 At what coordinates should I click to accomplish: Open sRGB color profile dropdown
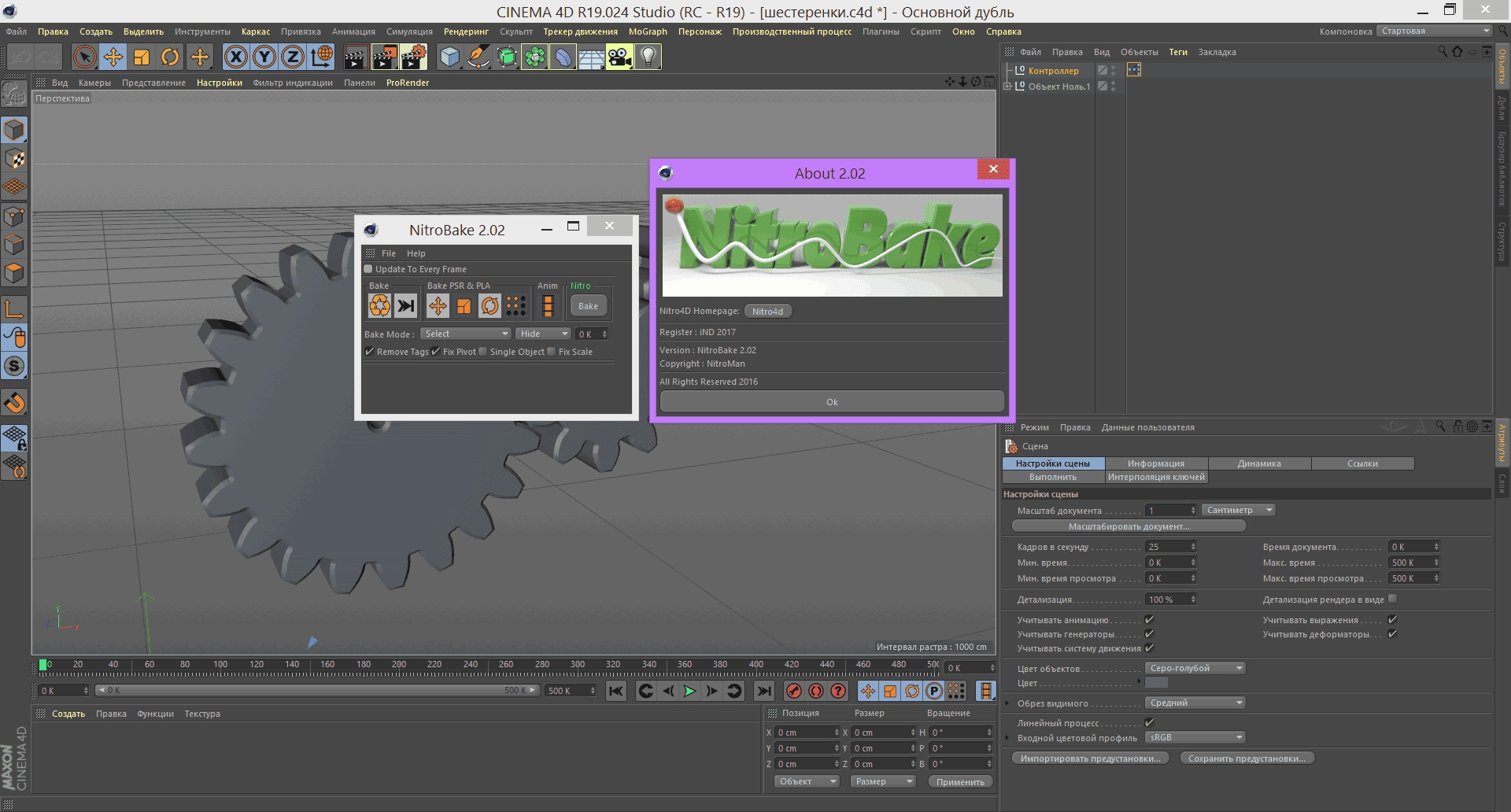pos(1195,737)
